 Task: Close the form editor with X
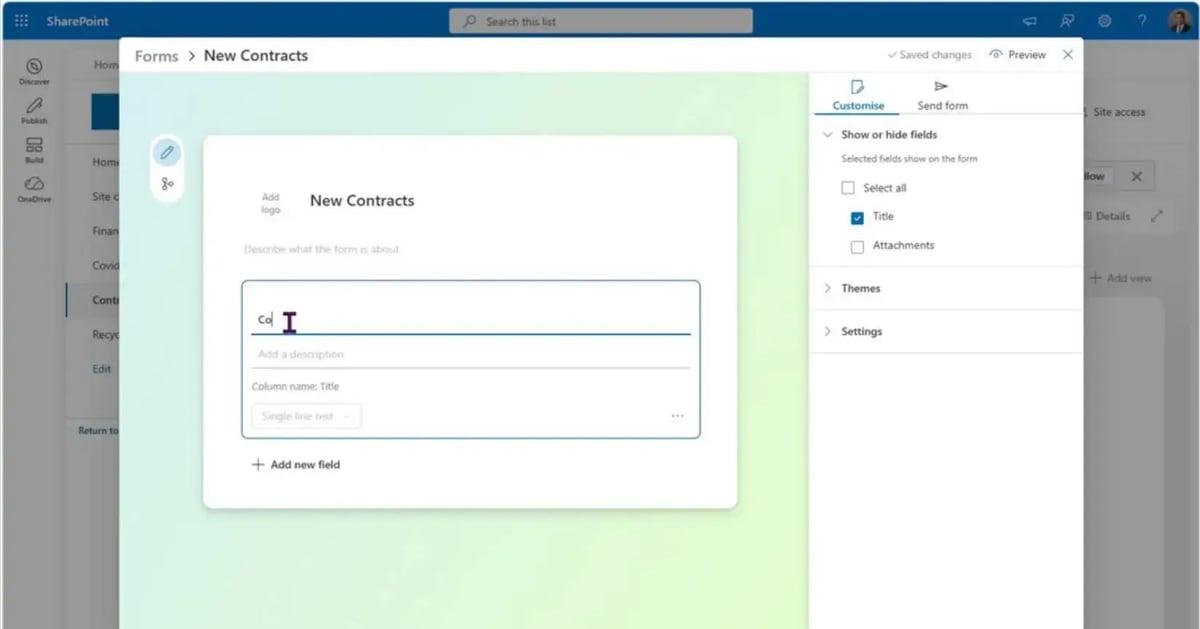coord(1068,55)
